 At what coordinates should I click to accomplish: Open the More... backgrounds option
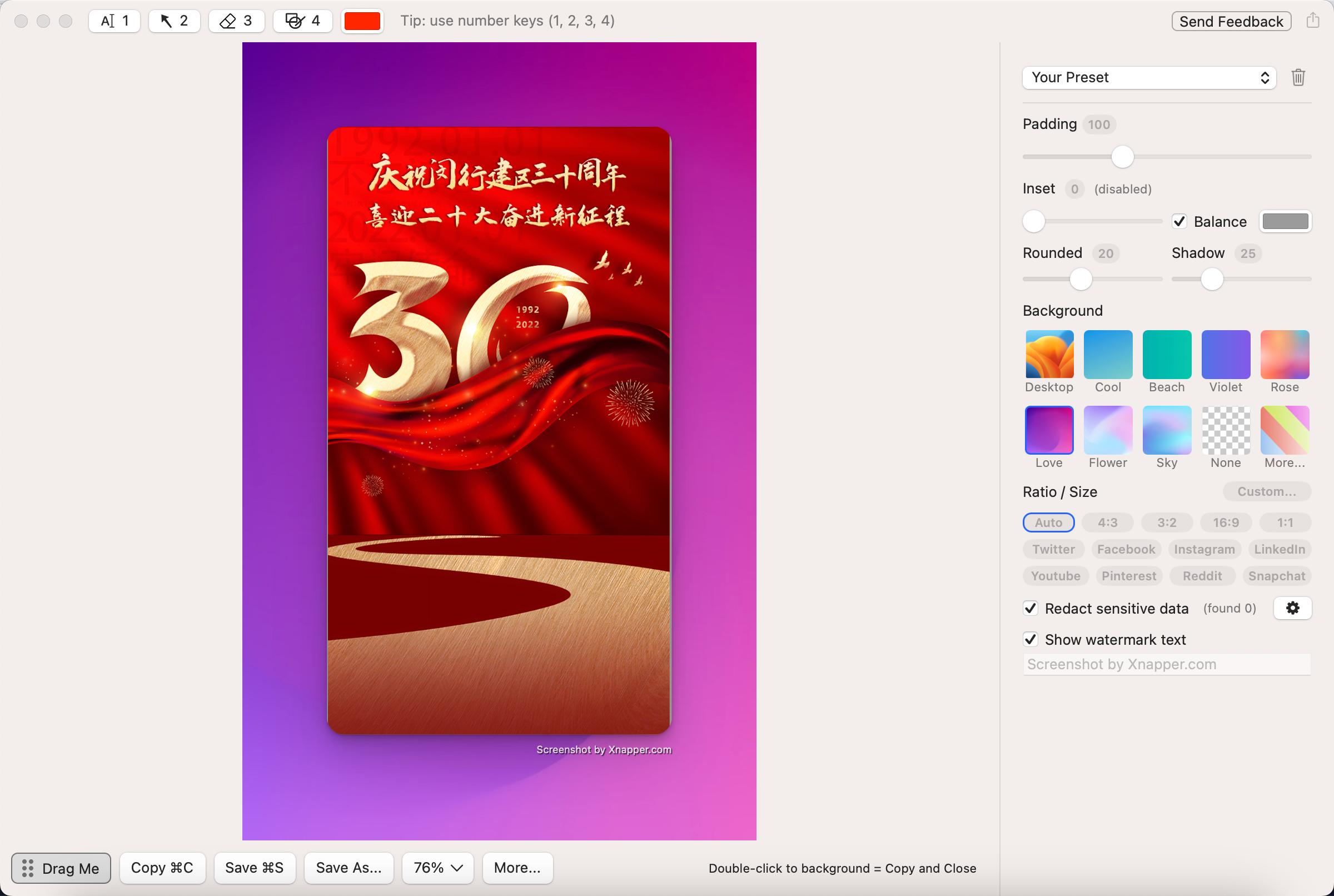(x=1285, y=430)
